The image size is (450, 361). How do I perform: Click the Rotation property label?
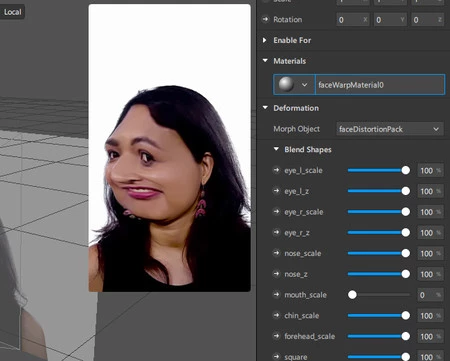288,20
